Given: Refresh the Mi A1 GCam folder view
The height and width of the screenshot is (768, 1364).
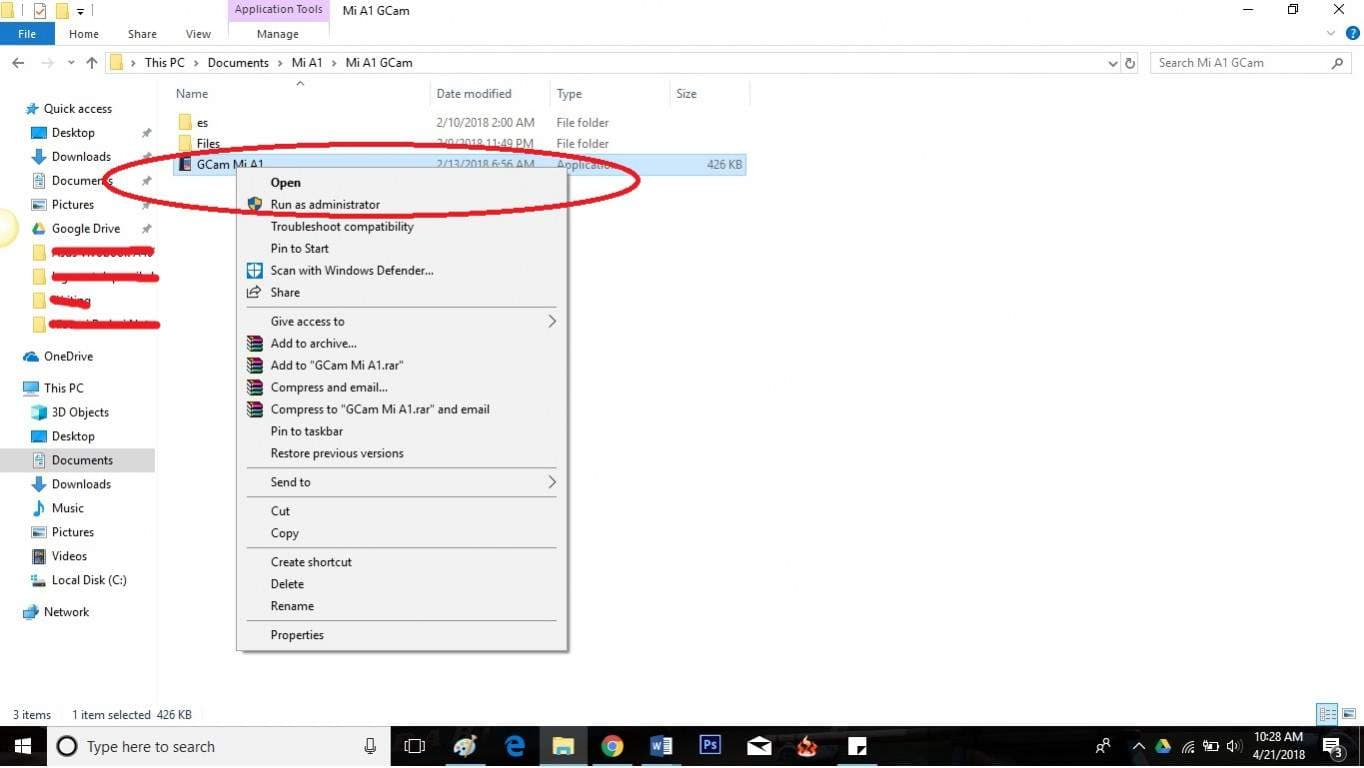Looking at the screenshot, I should click(x=1130, y=63).
